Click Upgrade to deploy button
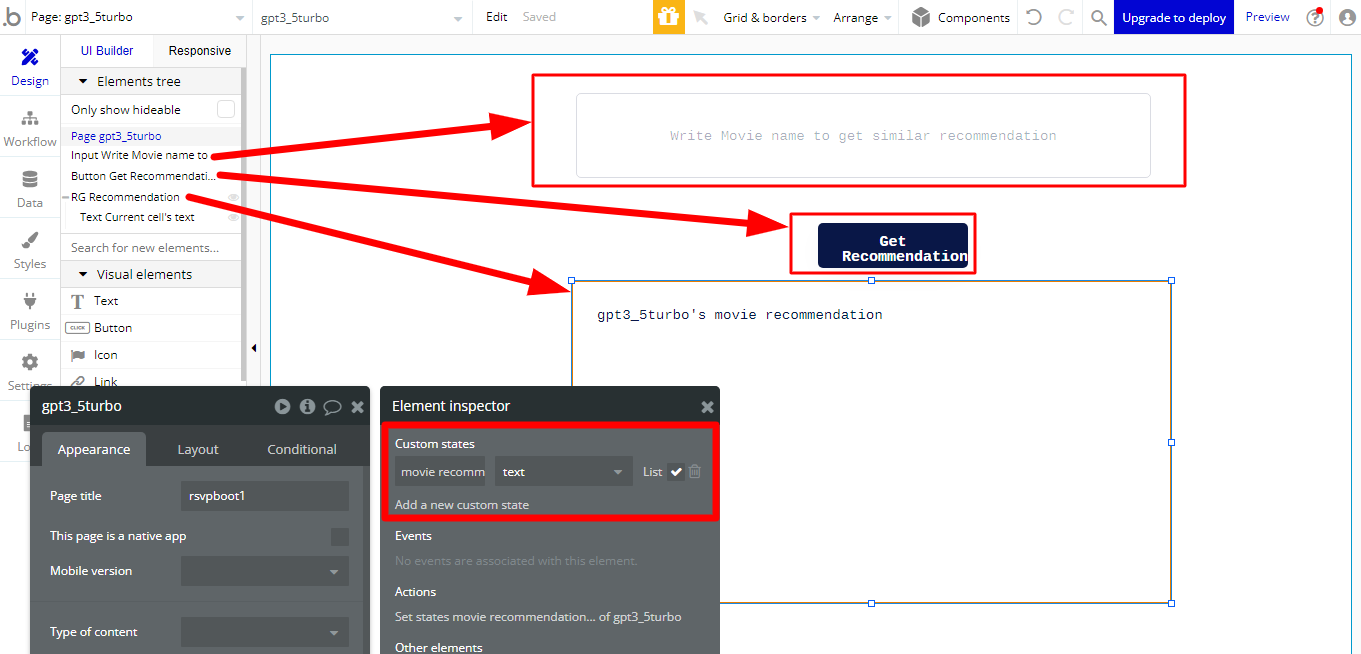1361x654 pixels. point(1174,17)
